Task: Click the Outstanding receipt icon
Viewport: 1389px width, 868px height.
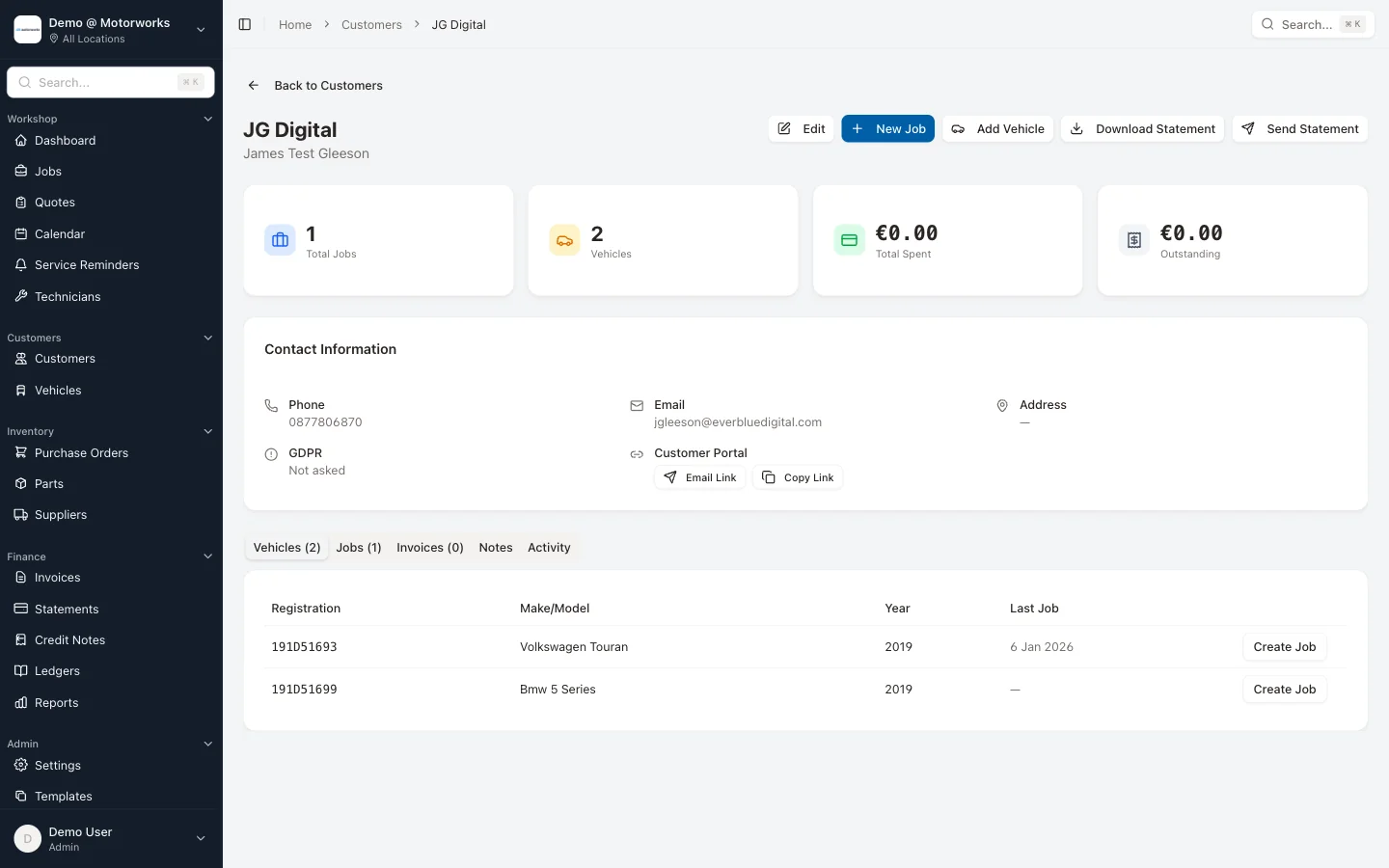Action: pos(1133,240)
